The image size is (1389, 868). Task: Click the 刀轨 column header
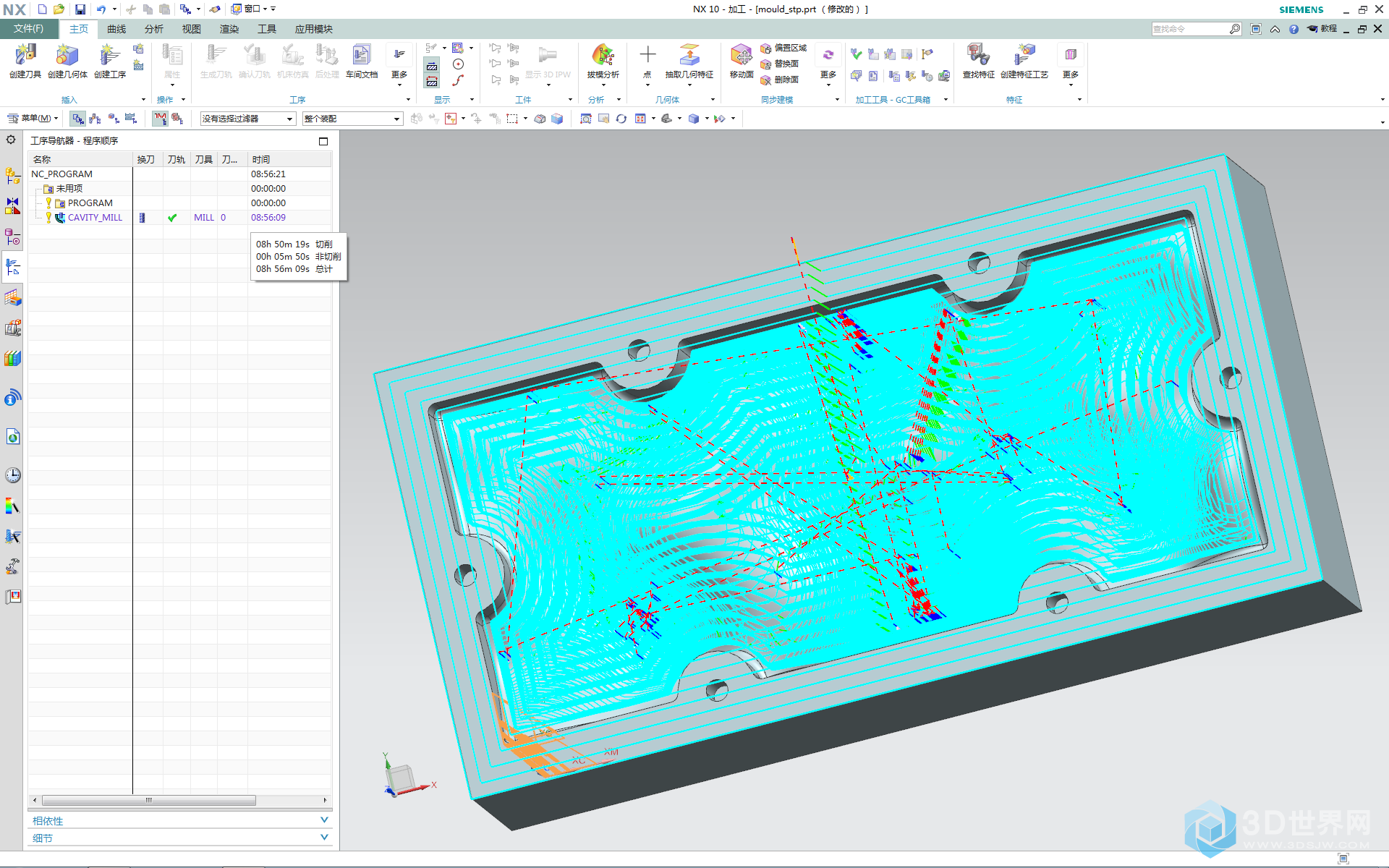tap(177, 159)
